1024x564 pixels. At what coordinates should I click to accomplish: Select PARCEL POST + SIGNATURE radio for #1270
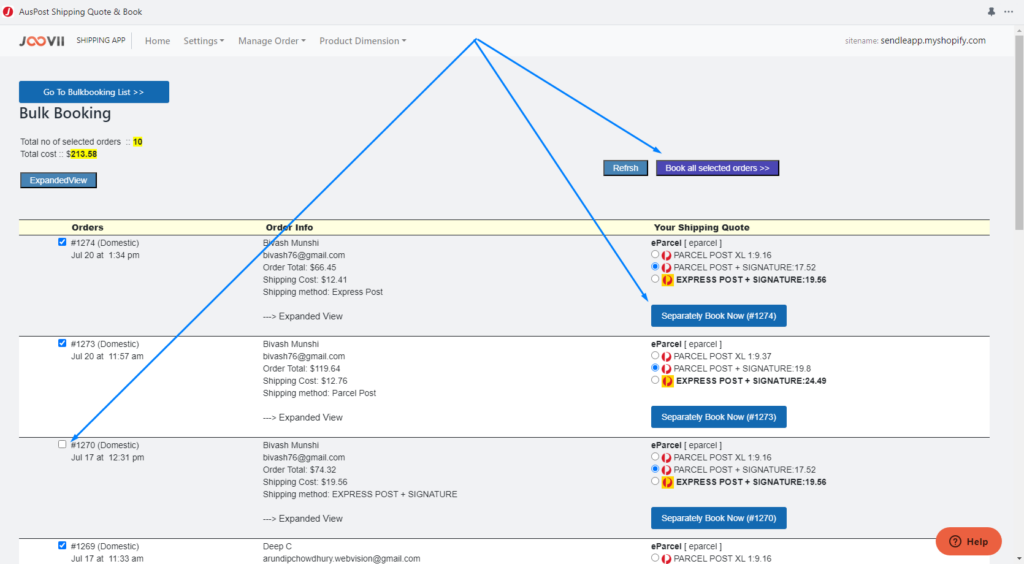click(655, 469)
